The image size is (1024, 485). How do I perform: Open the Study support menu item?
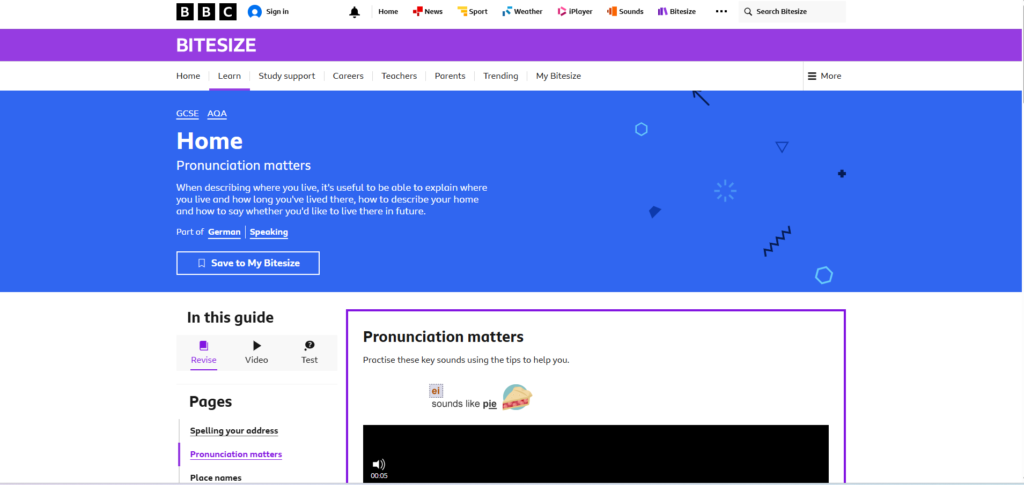286,76
